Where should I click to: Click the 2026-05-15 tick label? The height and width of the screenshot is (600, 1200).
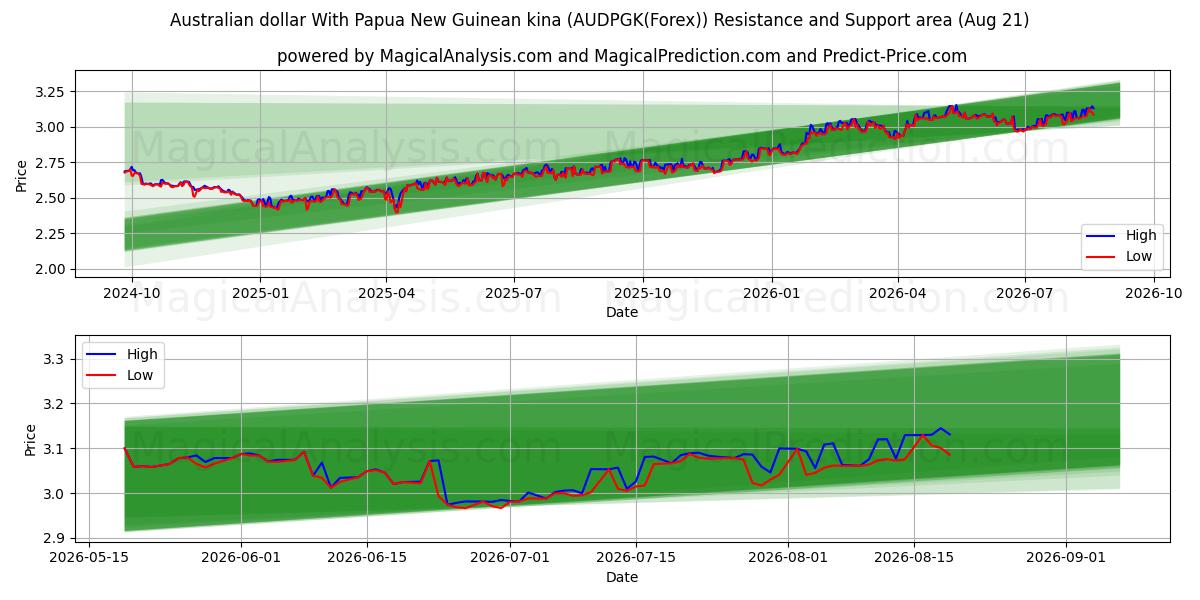point(90,558)
